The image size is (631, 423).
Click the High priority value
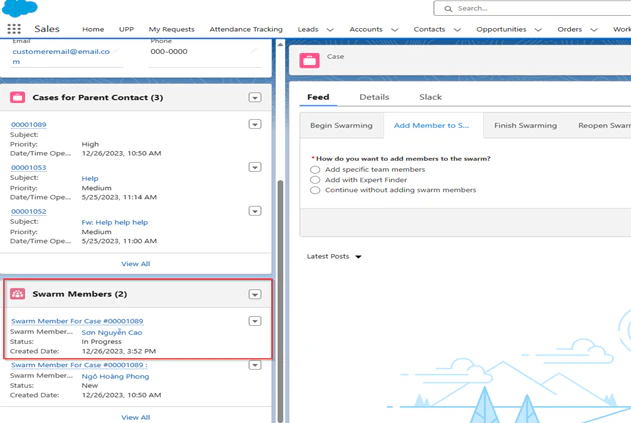tap(90, 144)
